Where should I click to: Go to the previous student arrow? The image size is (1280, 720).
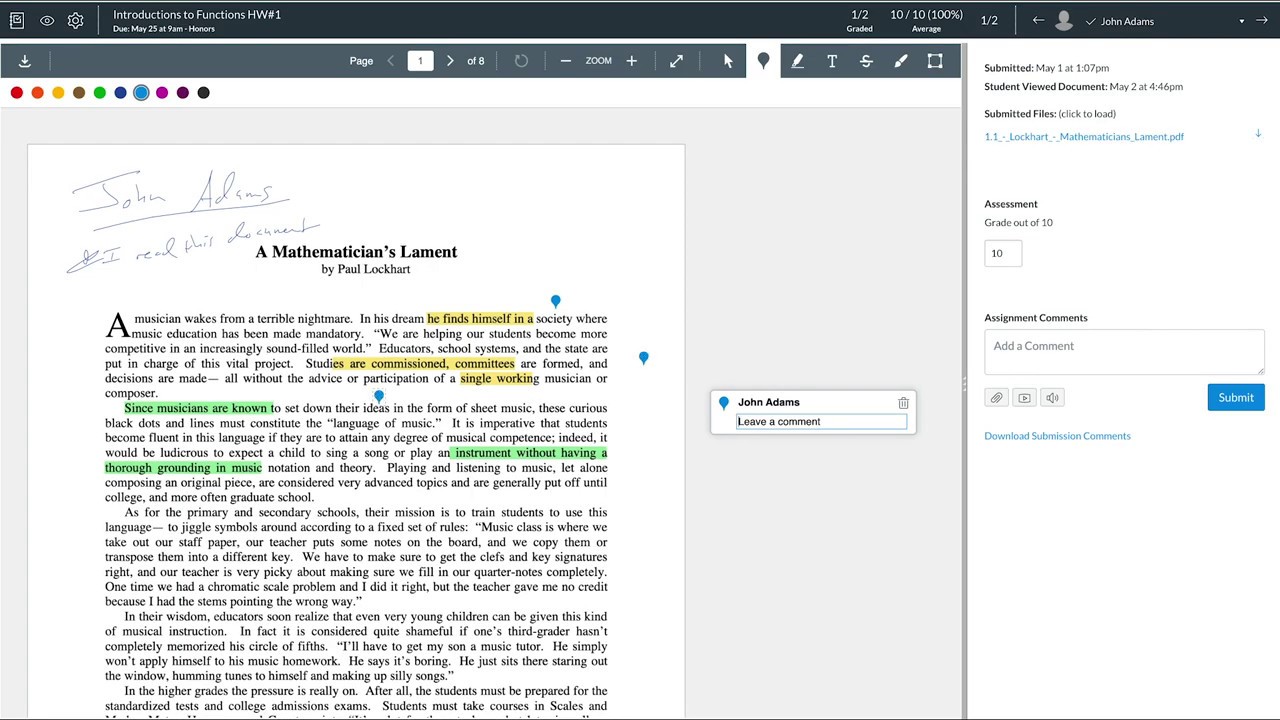(1038, 20)
